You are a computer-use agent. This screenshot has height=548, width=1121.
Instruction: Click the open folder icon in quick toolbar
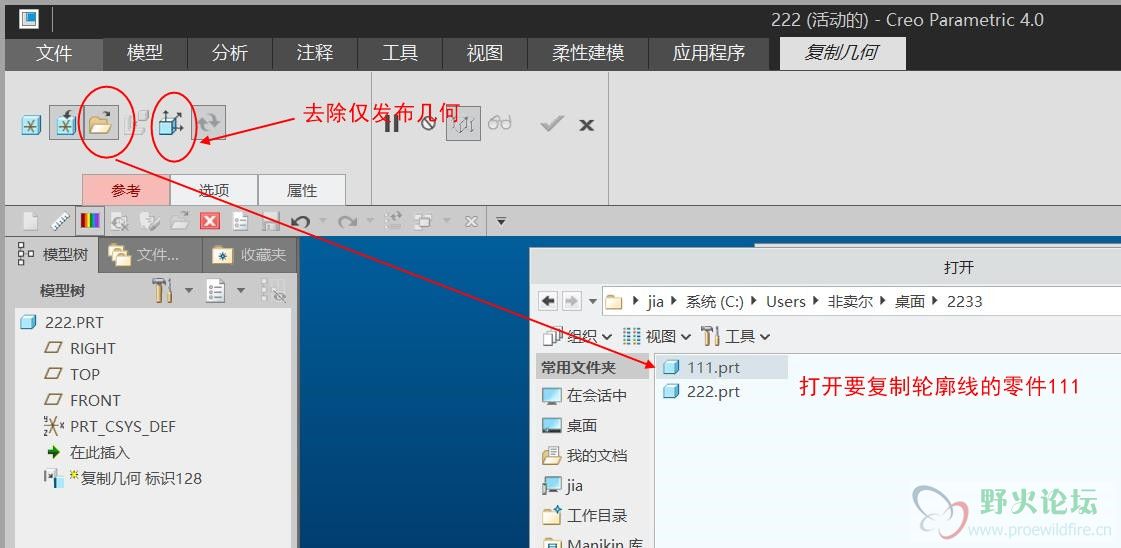pos(179,221)
